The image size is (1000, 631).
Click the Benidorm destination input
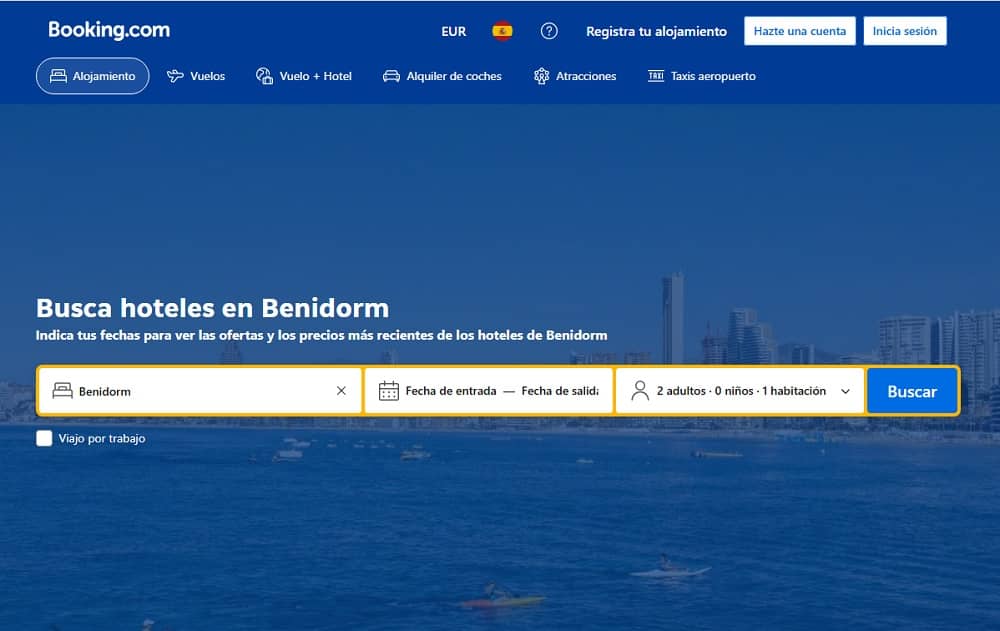coord(200,391)
